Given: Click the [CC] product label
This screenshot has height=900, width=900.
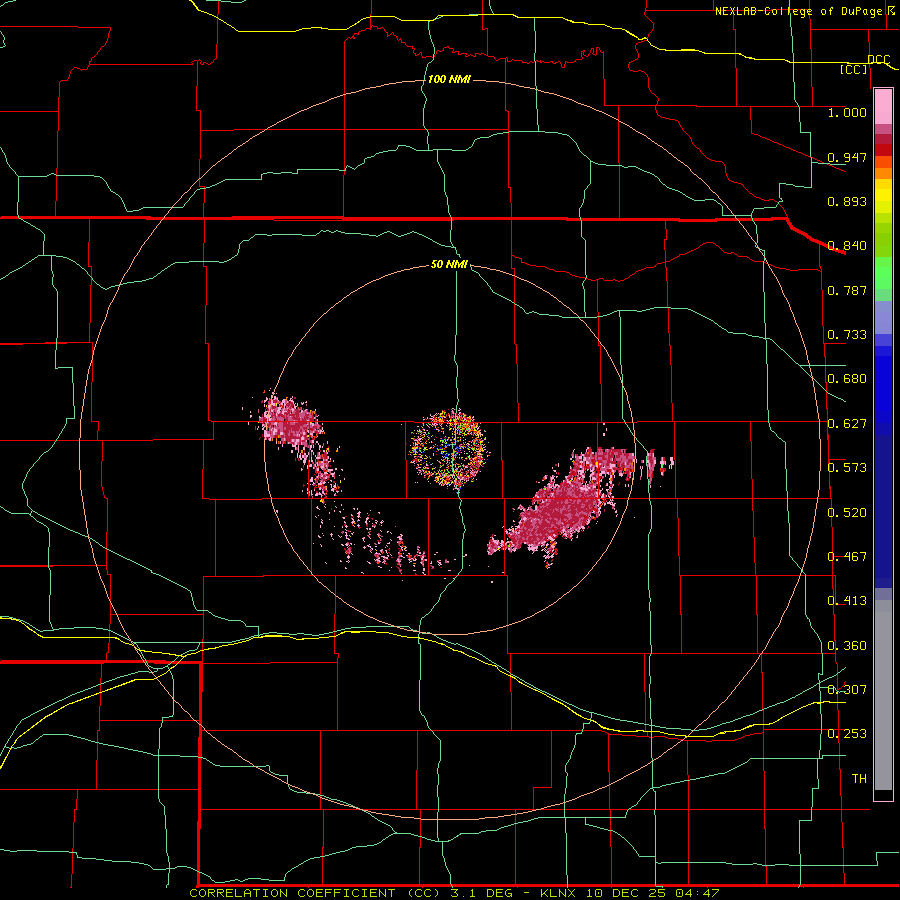Looking at the screenshot, I should coord(854,69).
